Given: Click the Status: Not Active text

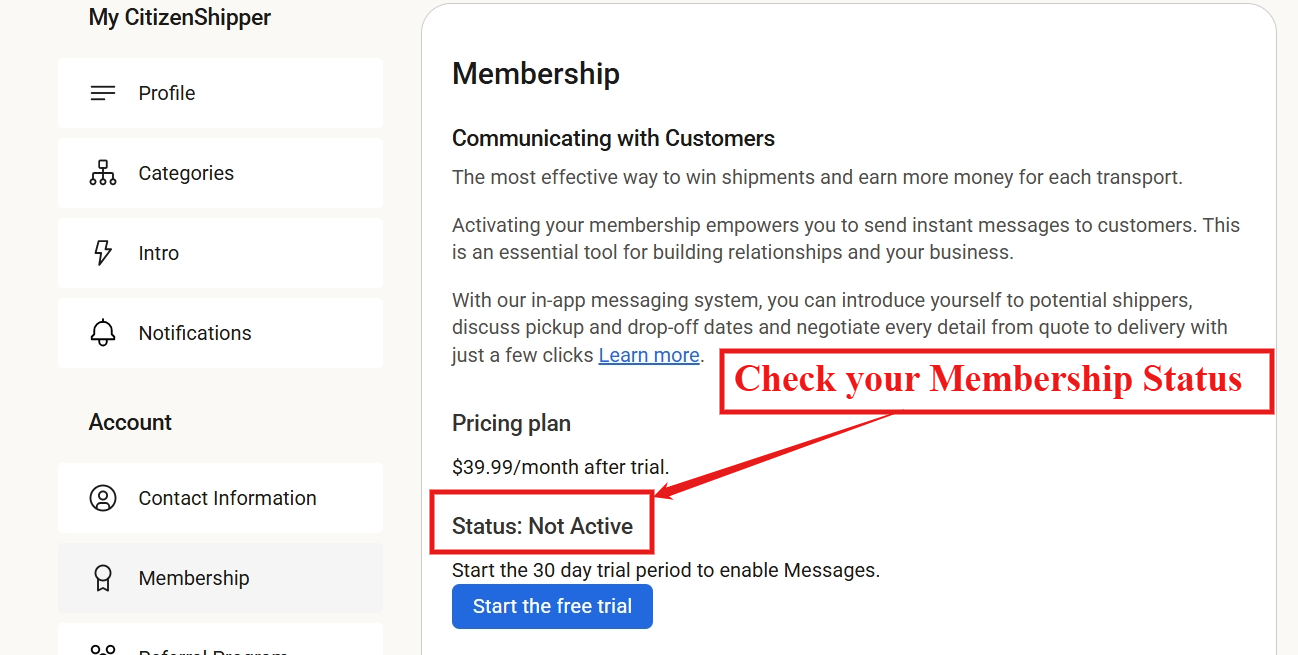Looking at the screenshot, I should pyautogui.click(x=542, y=526).
